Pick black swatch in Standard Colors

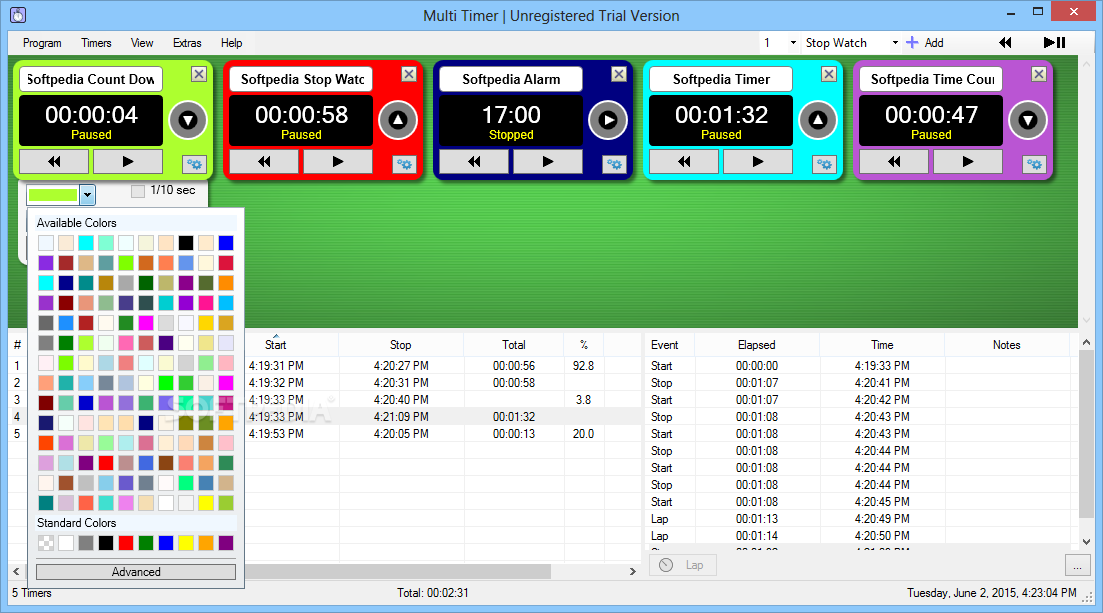[x=106, y=543]
